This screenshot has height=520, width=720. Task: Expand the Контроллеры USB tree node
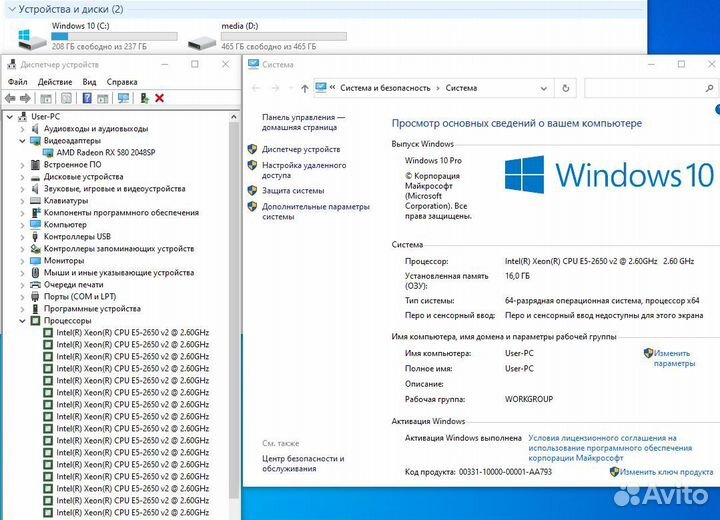click(22, 237)
